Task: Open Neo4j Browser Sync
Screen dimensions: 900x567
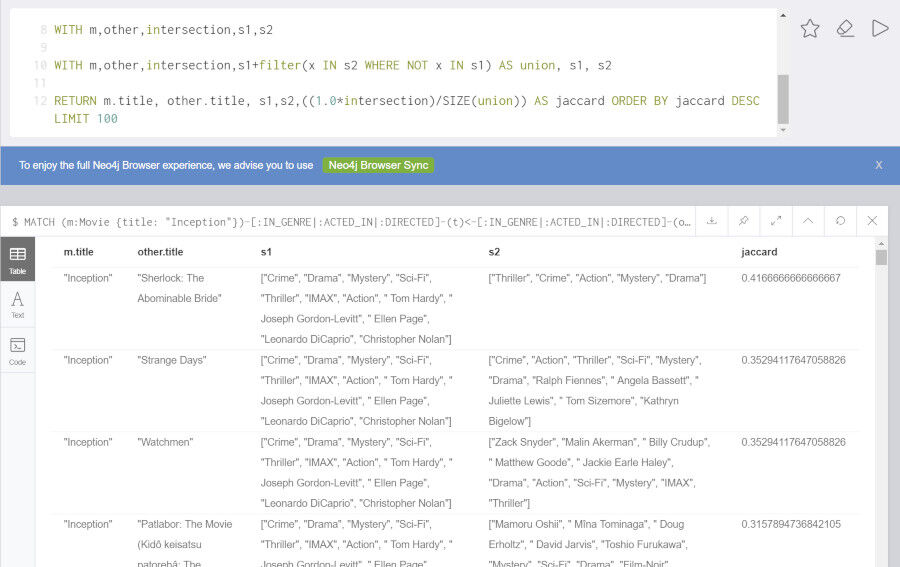Action: tap(378, 165)
